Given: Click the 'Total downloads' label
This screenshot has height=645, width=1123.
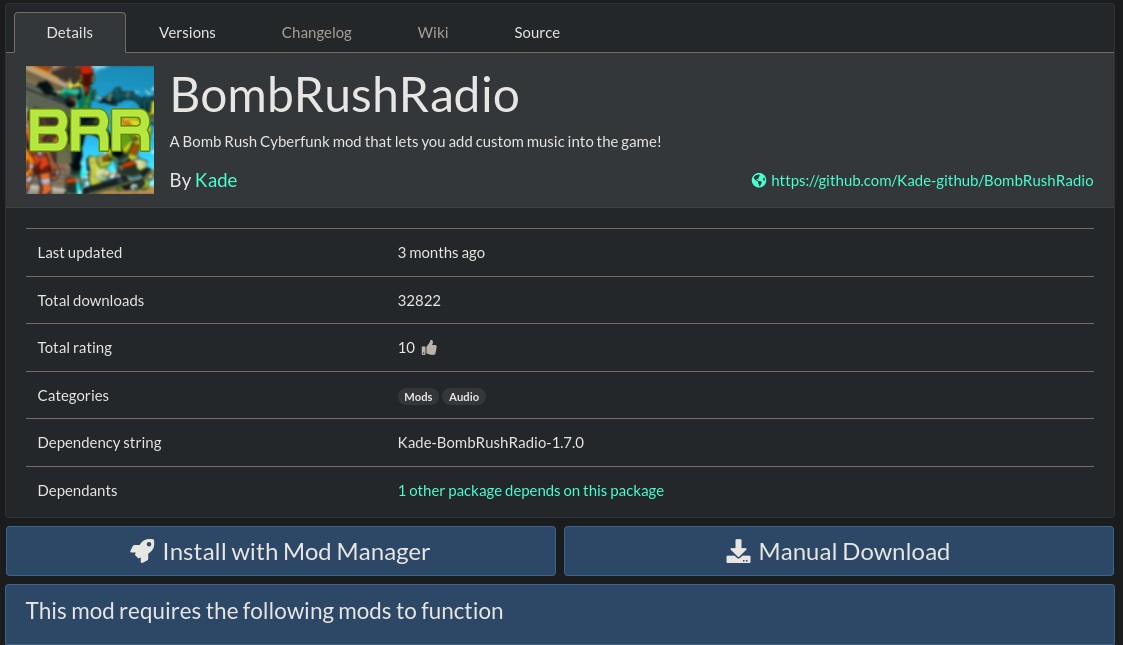Looking at the screenshot, I should pyautogui.click(x=91, y=301).
